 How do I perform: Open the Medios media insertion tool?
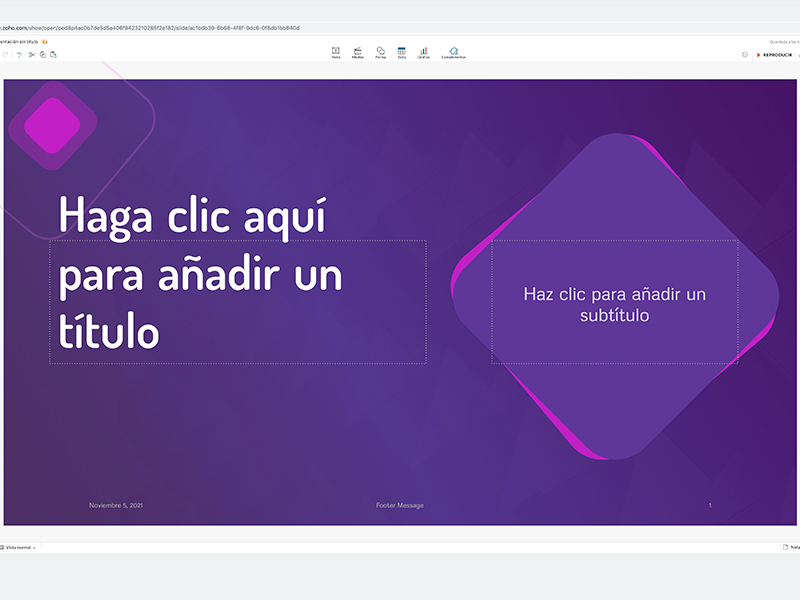(357, 52)
